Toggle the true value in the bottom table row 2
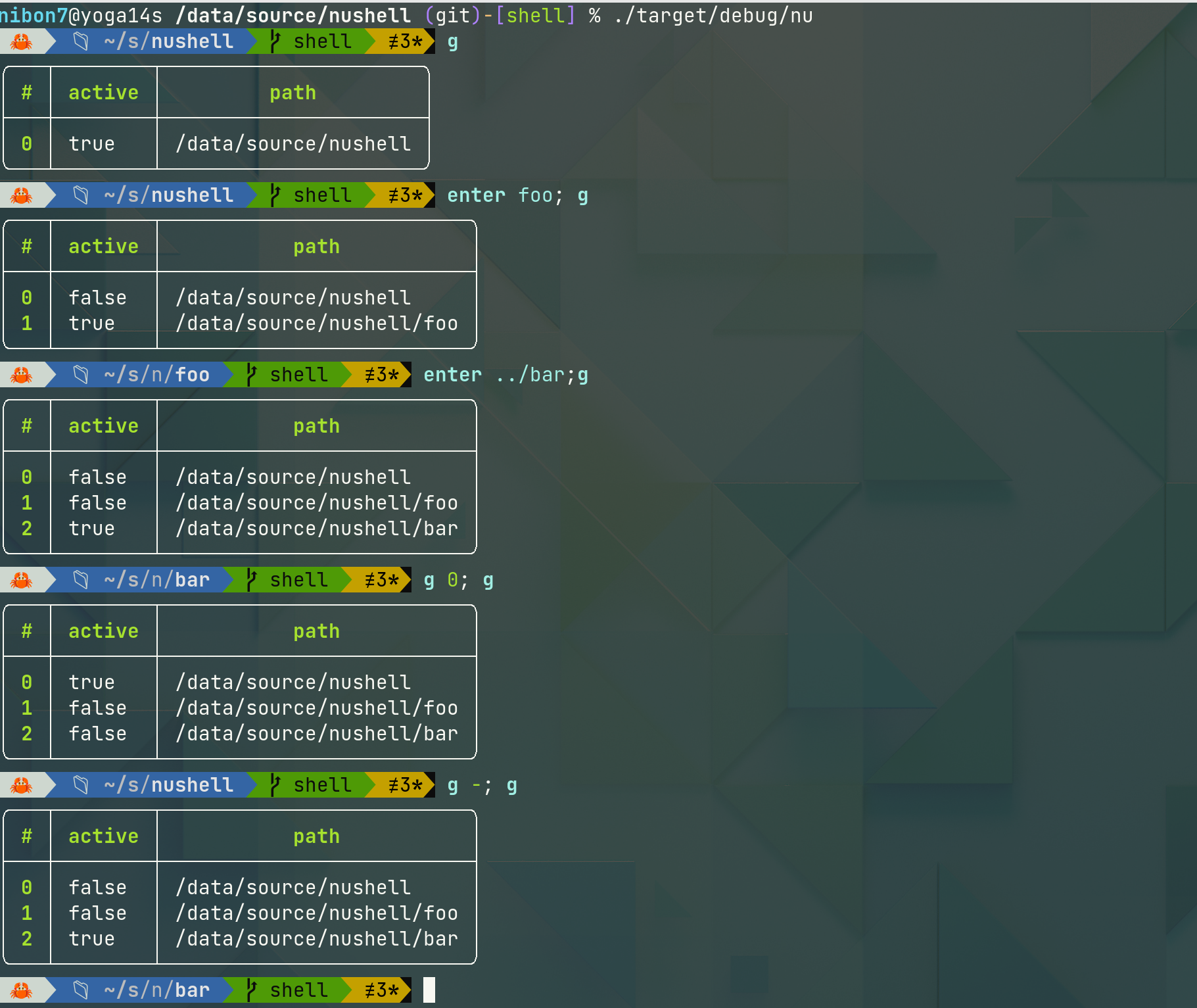This screenshot has height=1008, width=1197. pos(91,939)
